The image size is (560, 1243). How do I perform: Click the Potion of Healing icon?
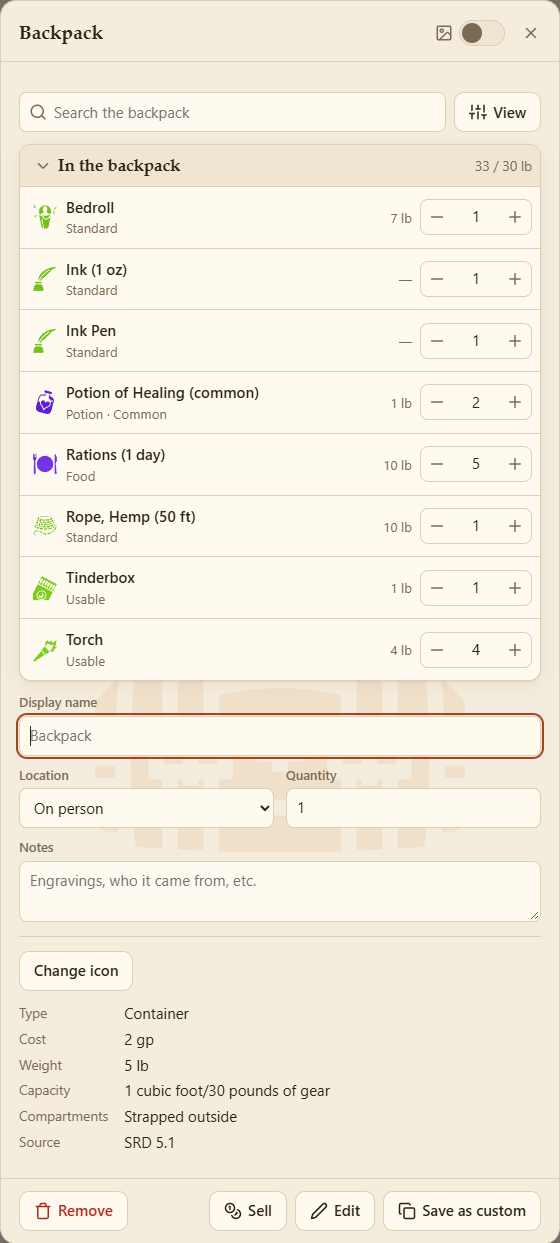(x=44, y=403)
